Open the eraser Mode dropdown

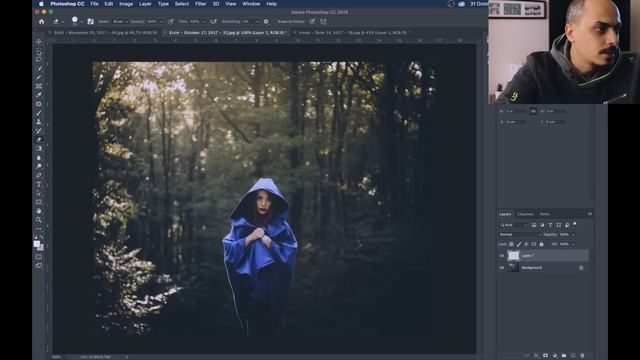click(120, 22)
